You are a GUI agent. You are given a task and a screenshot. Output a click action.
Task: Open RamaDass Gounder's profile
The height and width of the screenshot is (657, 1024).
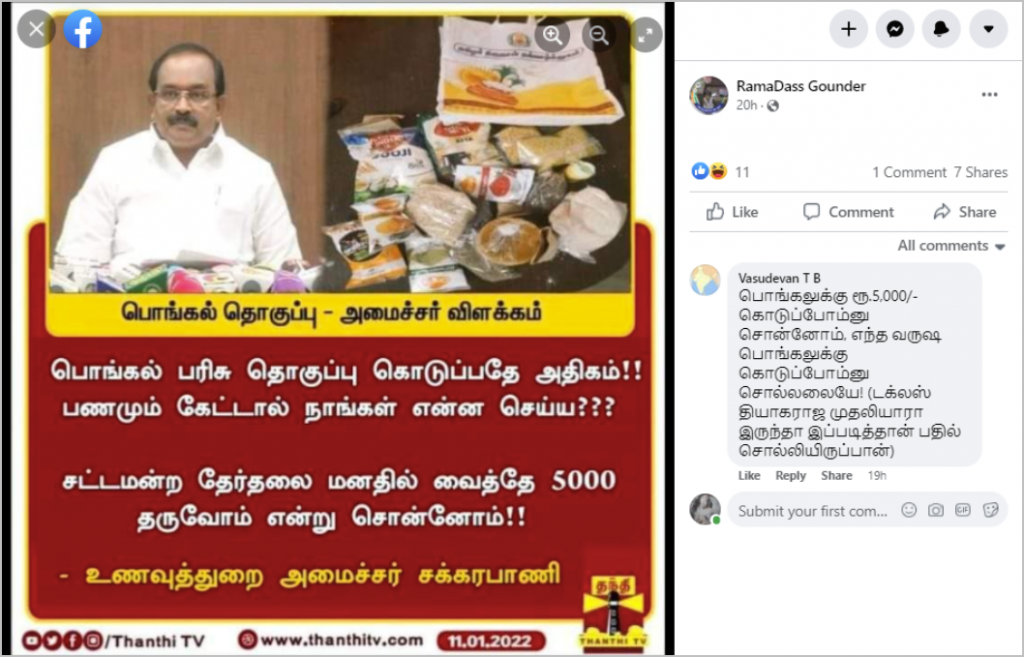tap(801, 86)
